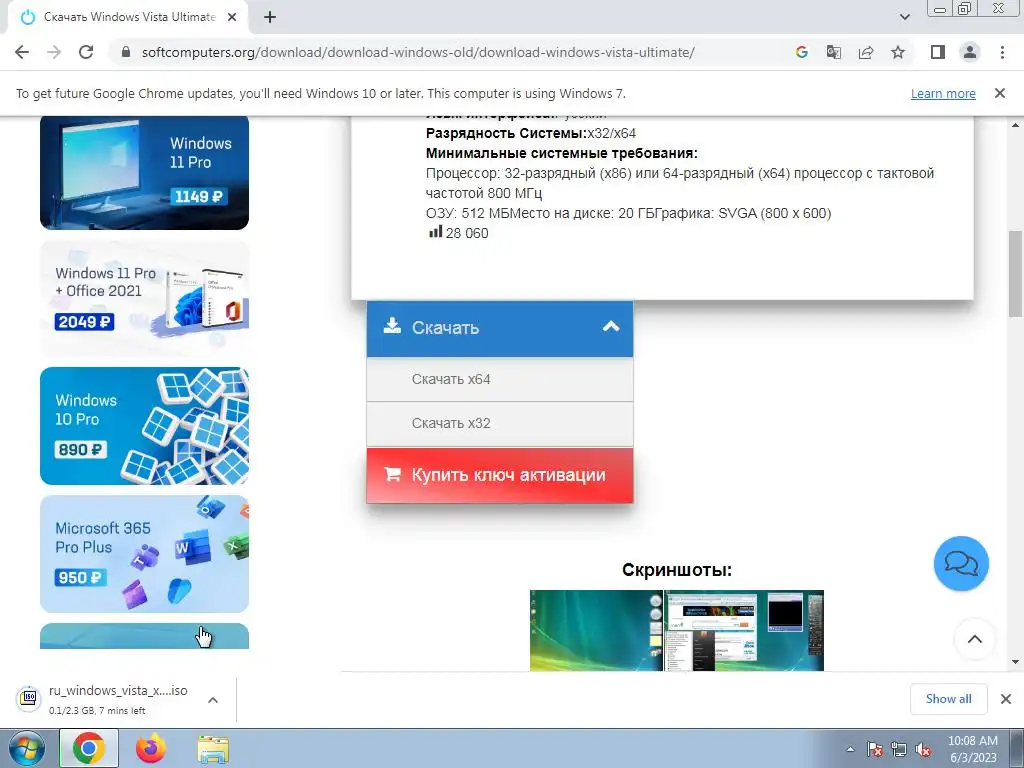
Task: Click the address bar URL
Action: coord(418,52)
